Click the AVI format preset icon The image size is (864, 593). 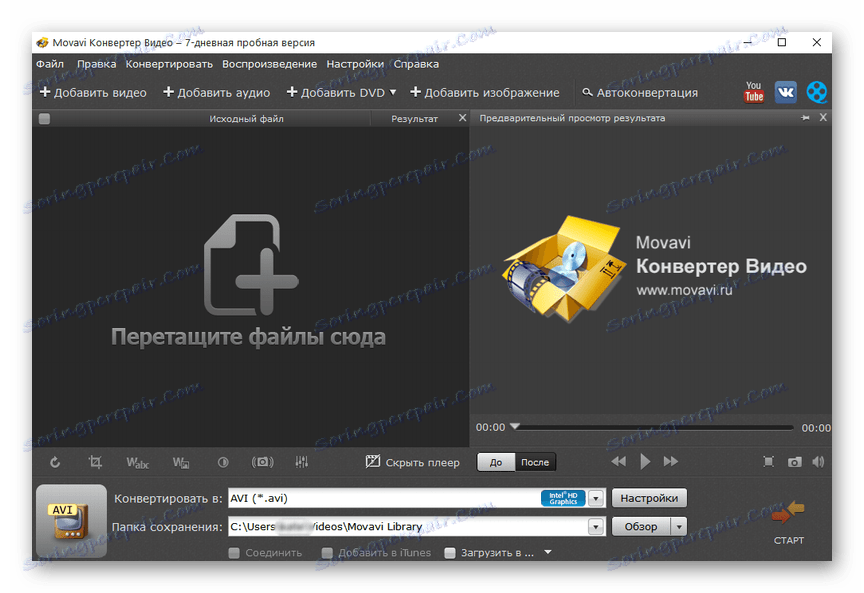point(71,520)
